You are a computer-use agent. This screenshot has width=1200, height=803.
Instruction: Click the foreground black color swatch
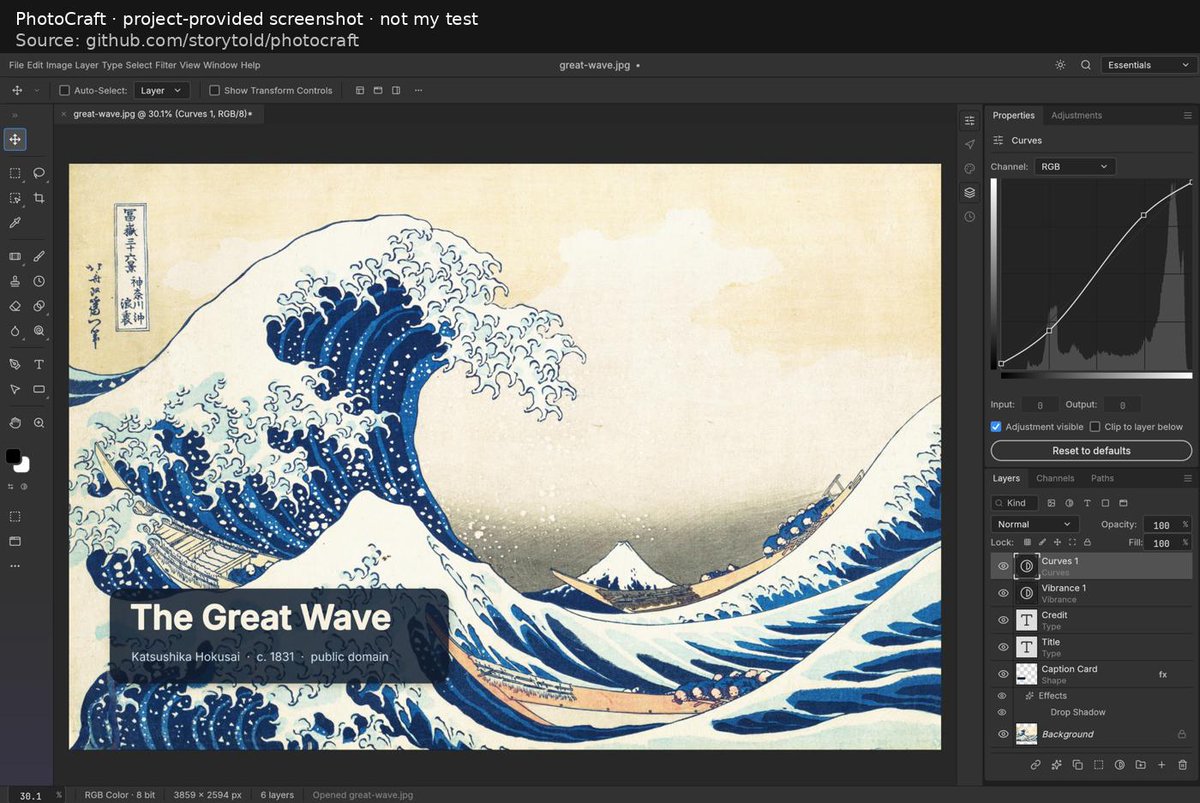[x=13, y=456]
